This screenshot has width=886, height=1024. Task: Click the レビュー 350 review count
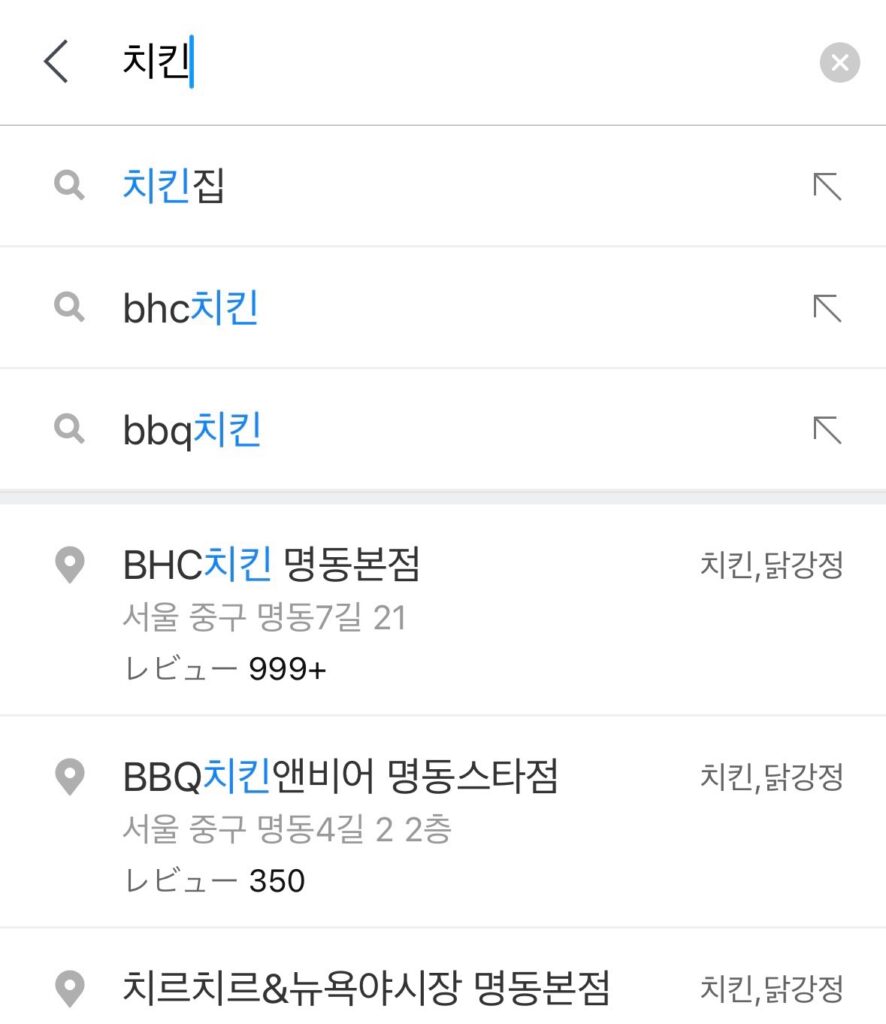tap(214, 881)
